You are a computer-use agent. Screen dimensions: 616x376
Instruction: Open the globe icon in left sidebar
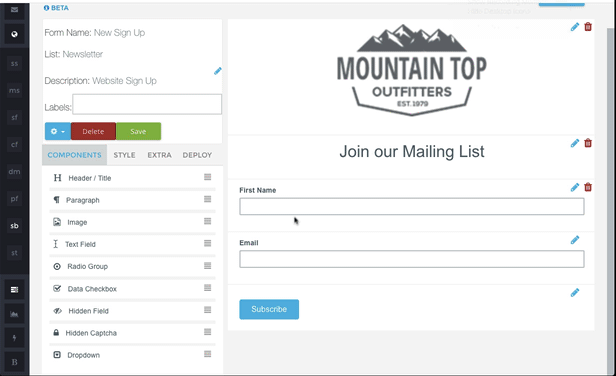click(15, 34)
